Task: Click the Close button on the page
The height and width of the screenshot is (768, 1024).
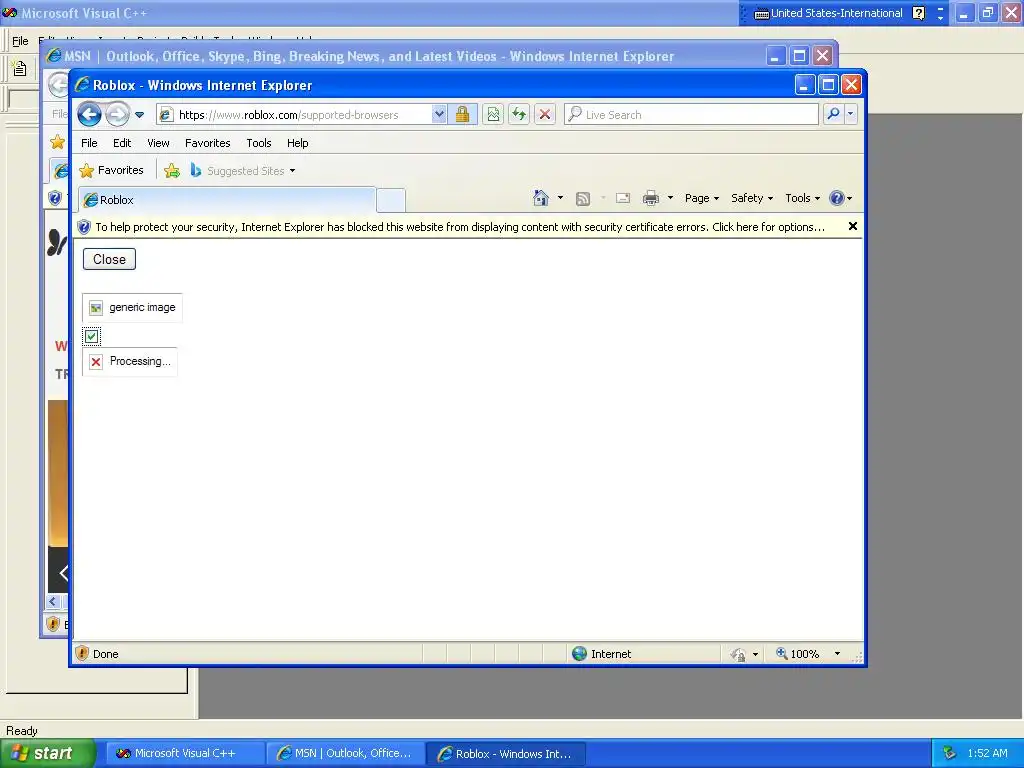Action: click(x=109, y=259)
